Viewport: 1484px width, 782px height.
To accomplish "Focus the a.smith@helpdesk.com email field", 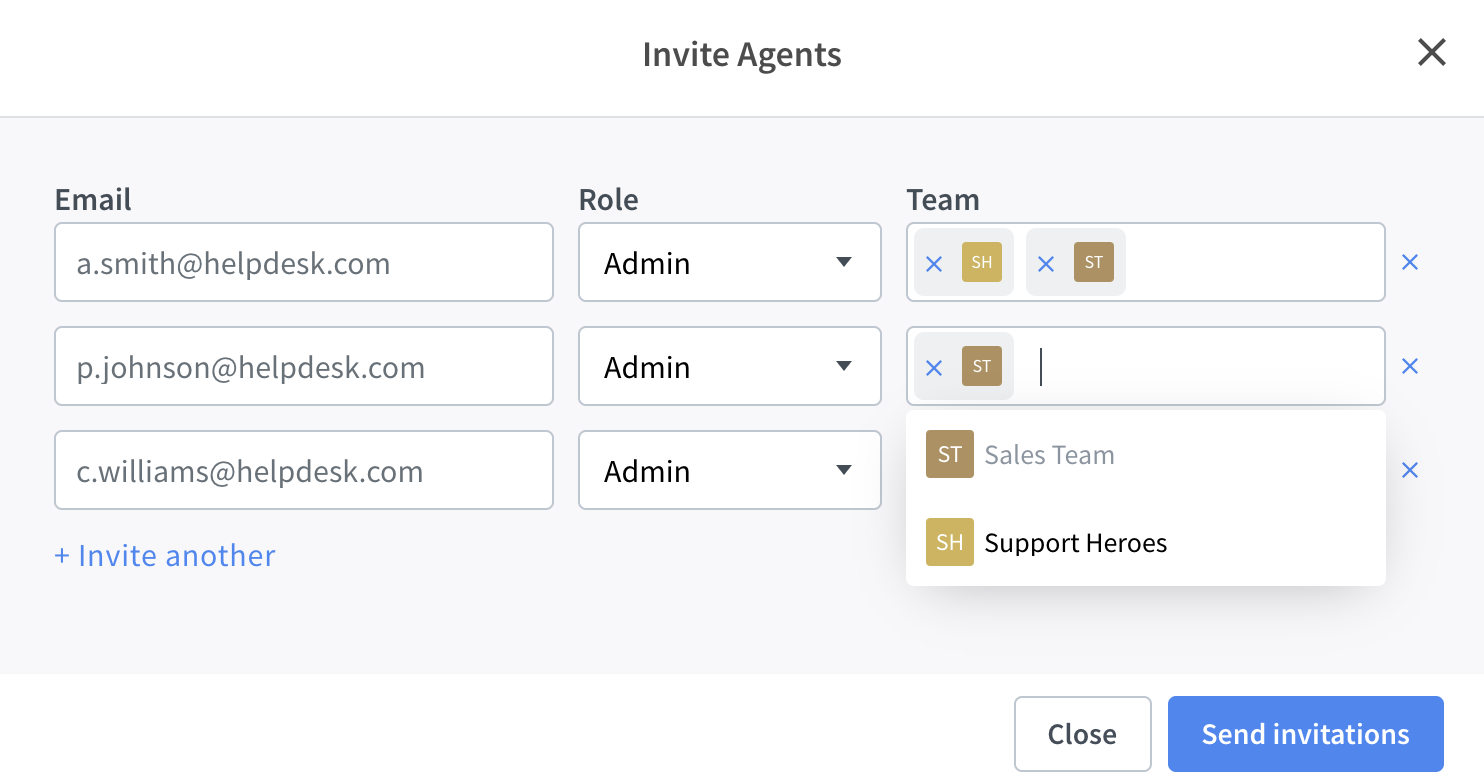I will pos(304,262).
